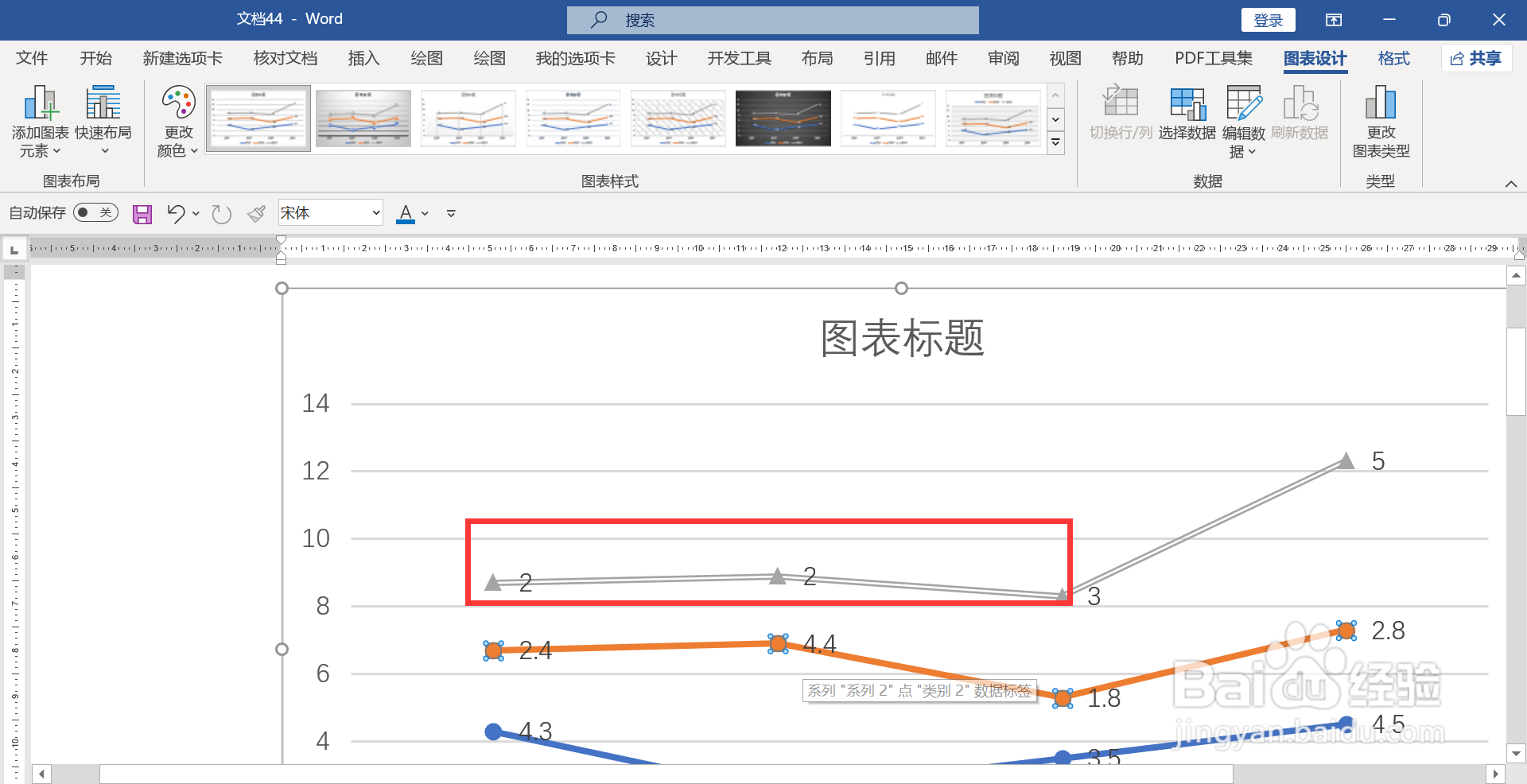The height and width of the screenshot is (784, 1527).
Task: Click the data label 2.4 on orange series
Action: pos(535,650)
